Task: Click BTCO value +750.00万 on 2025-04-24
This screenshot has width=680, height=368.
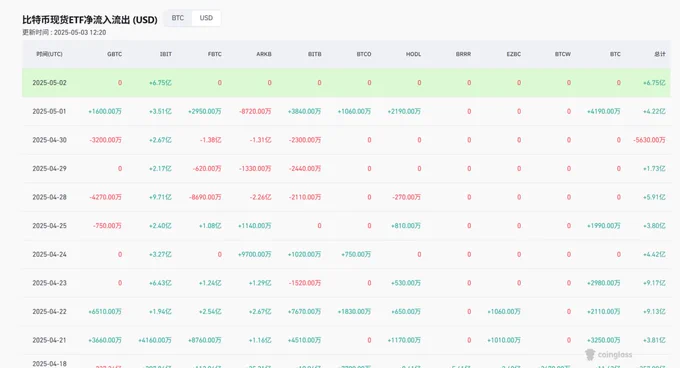Action: click(x=356, y=254)
